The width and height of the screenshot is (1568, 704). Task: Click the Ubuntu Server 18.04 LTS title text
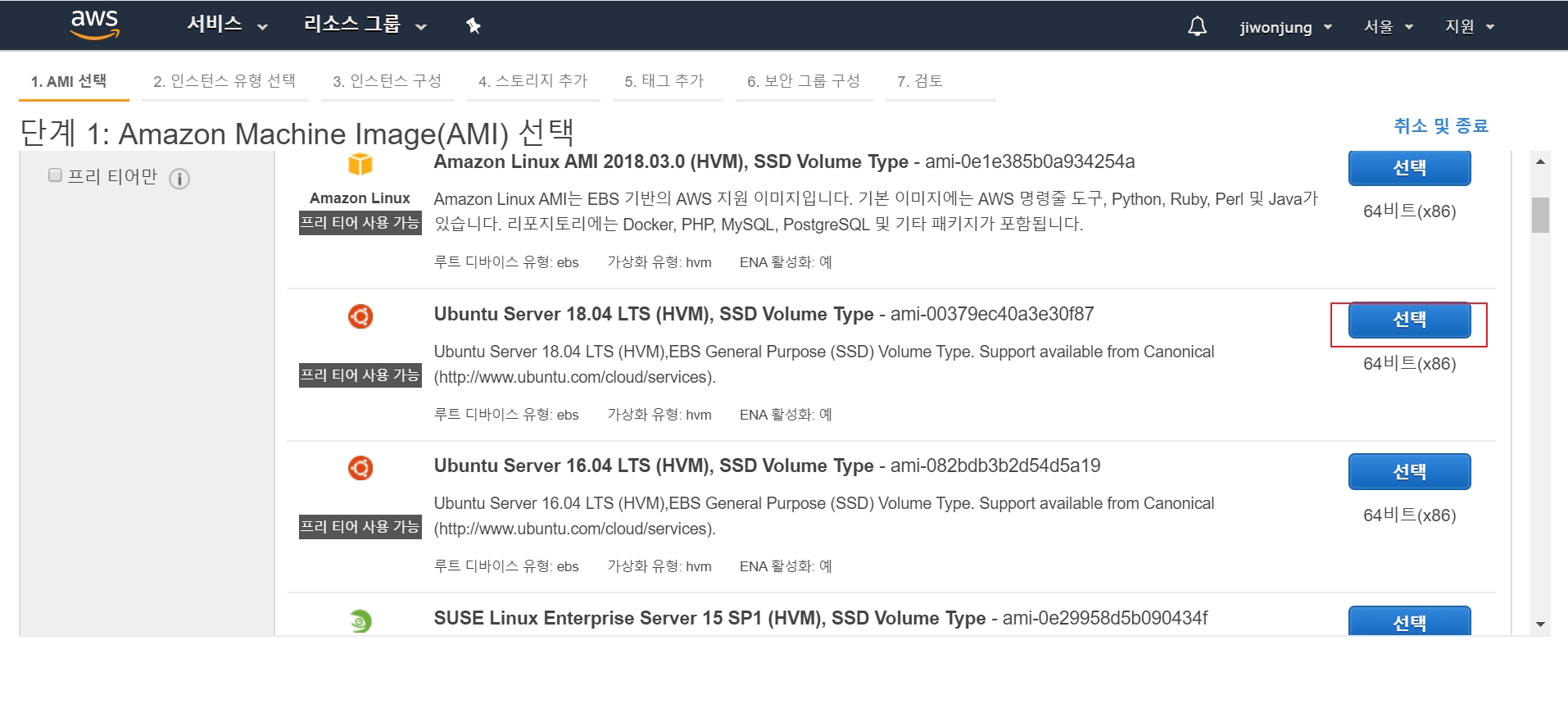pos(654,314)
